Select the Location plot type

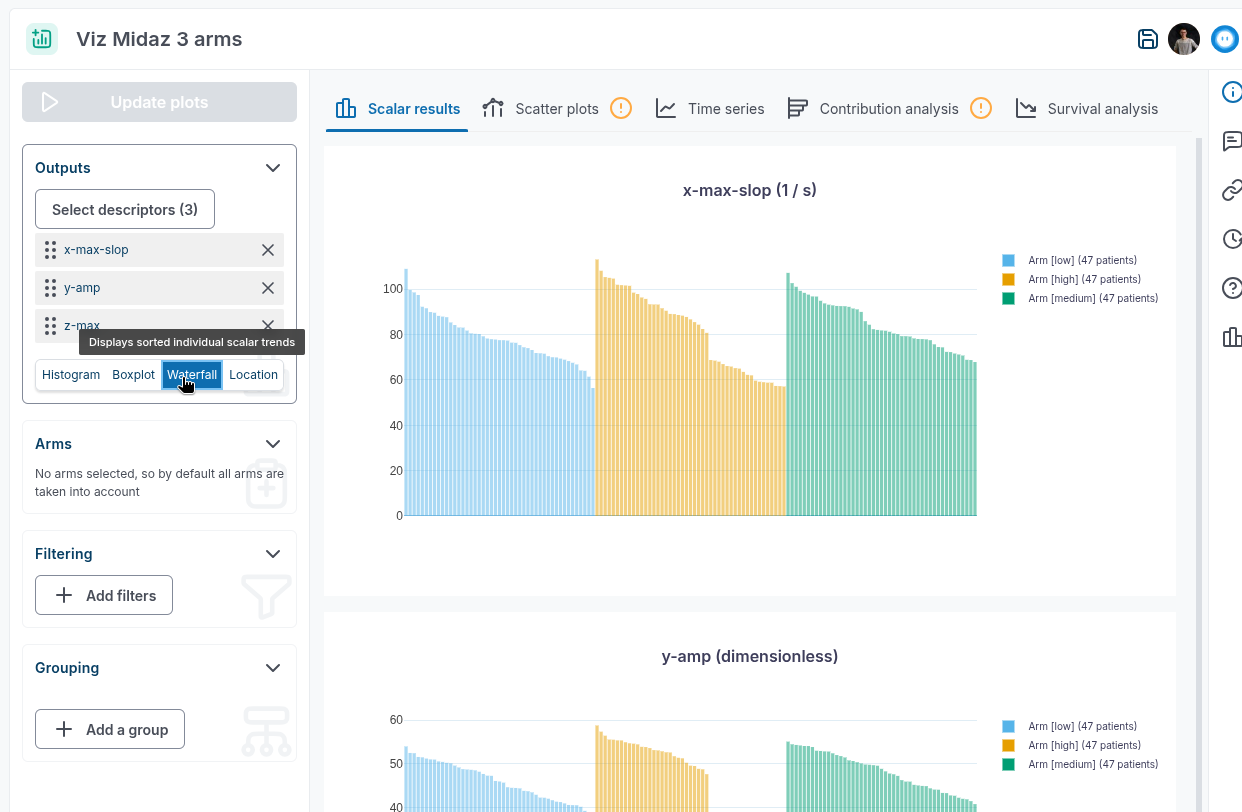pos(253,375)
